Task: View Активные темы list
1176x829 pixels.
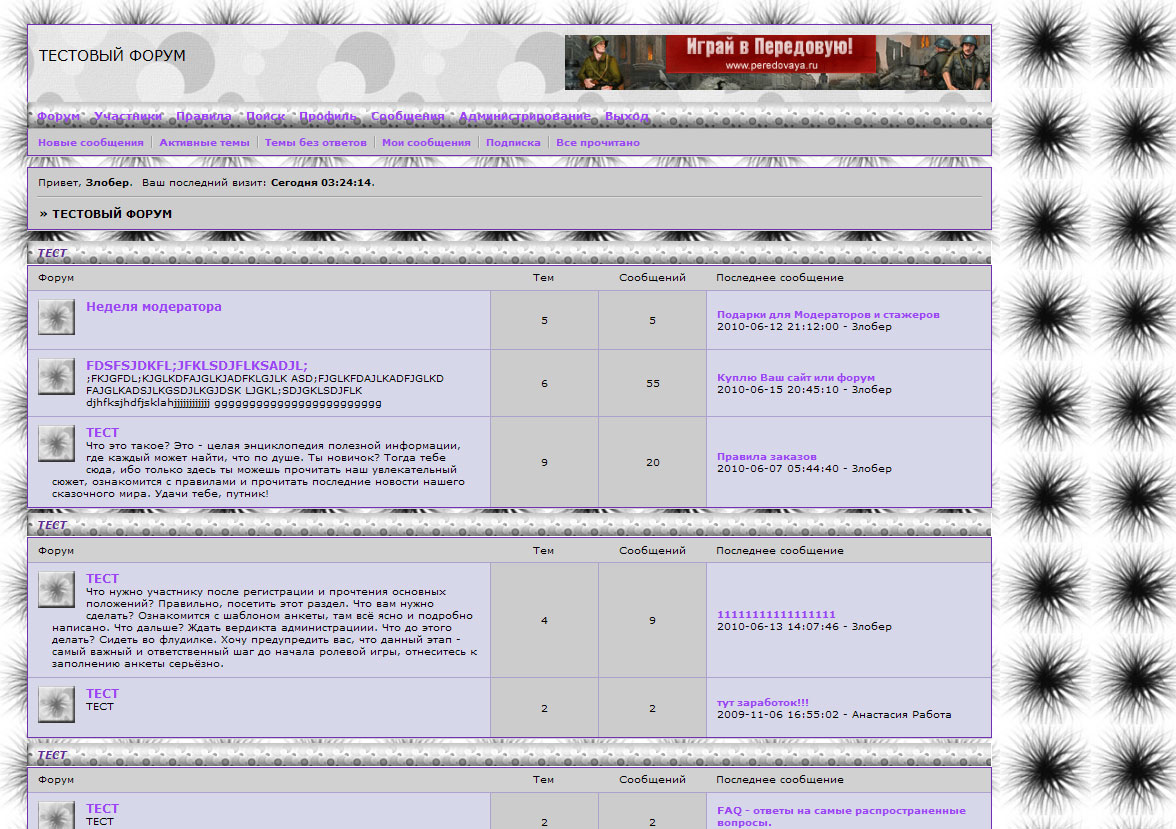Action: 204,143
